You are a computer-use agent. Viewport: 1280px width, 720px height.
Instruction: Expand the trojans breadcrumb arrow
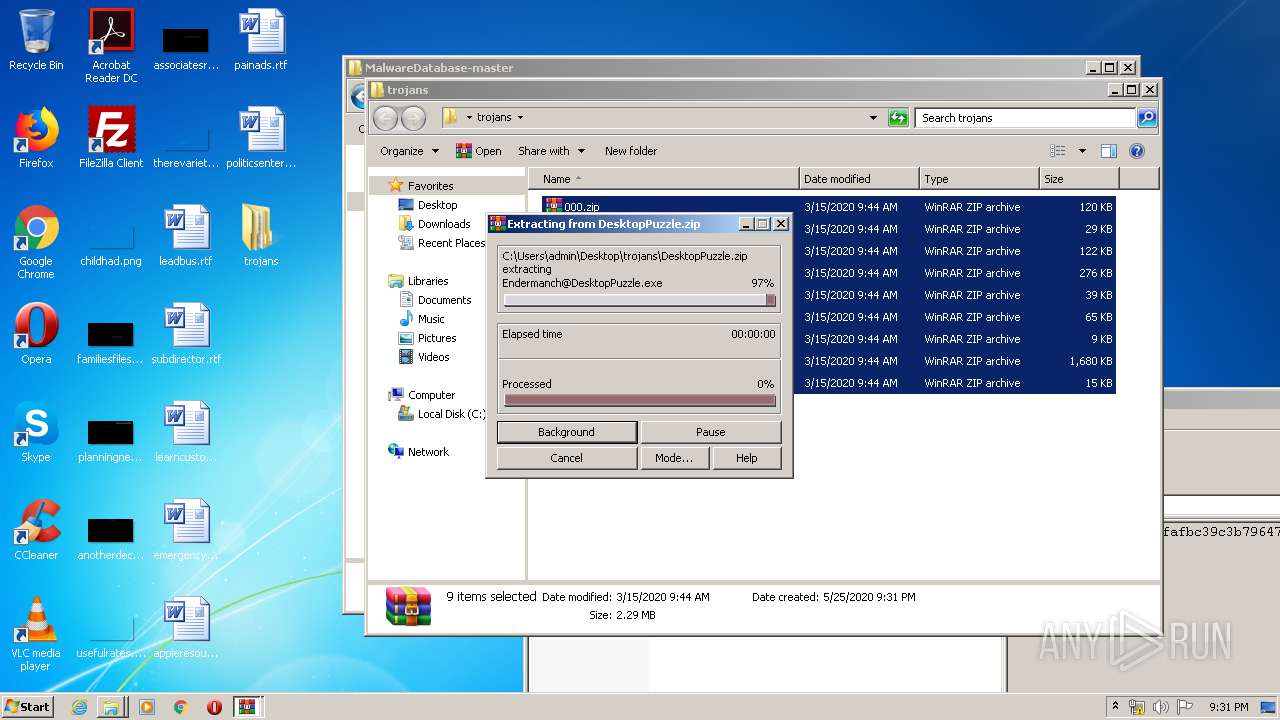coord(520,117)
